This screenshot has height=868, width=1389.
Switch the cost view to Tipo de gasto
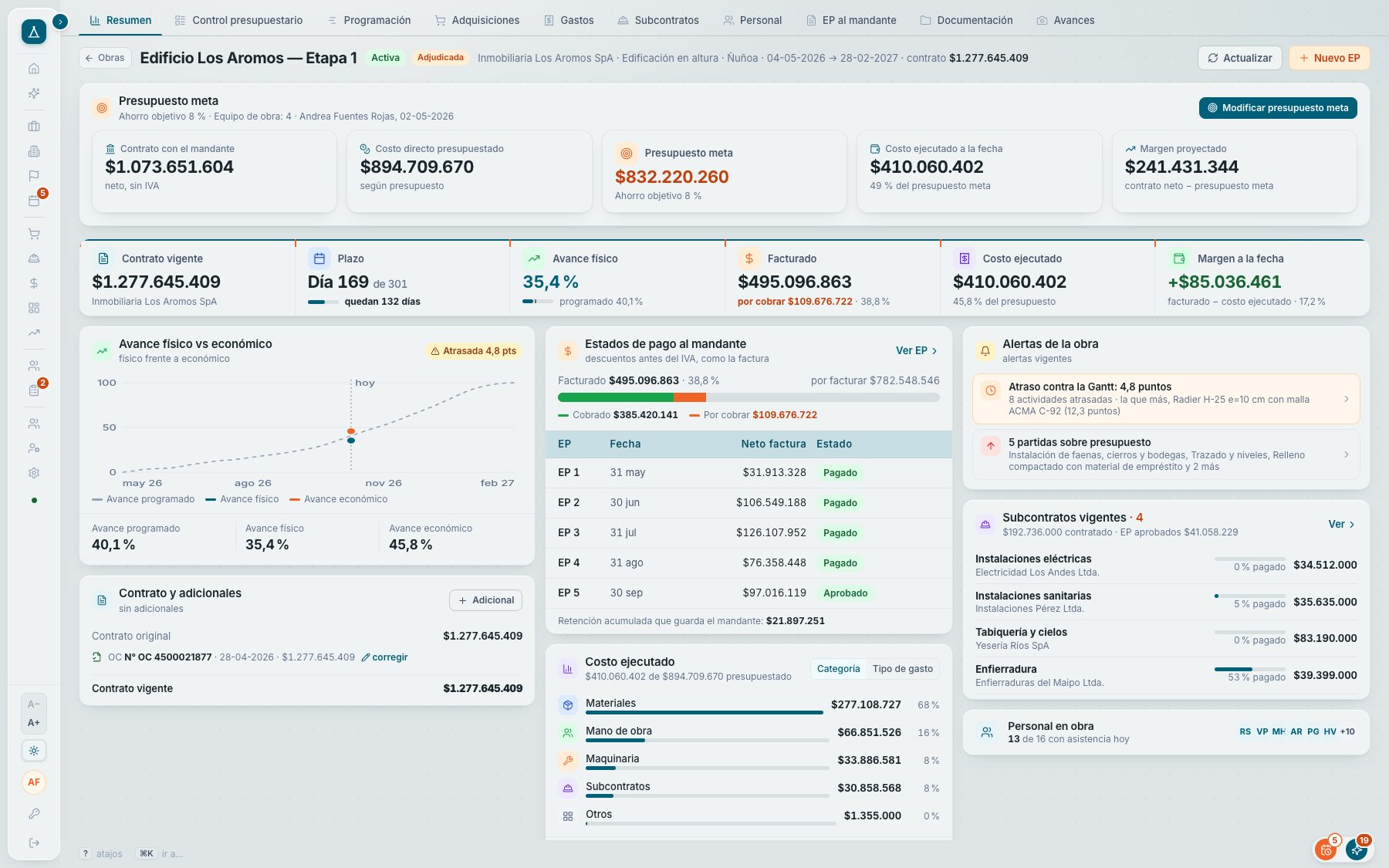pos(903,669)
